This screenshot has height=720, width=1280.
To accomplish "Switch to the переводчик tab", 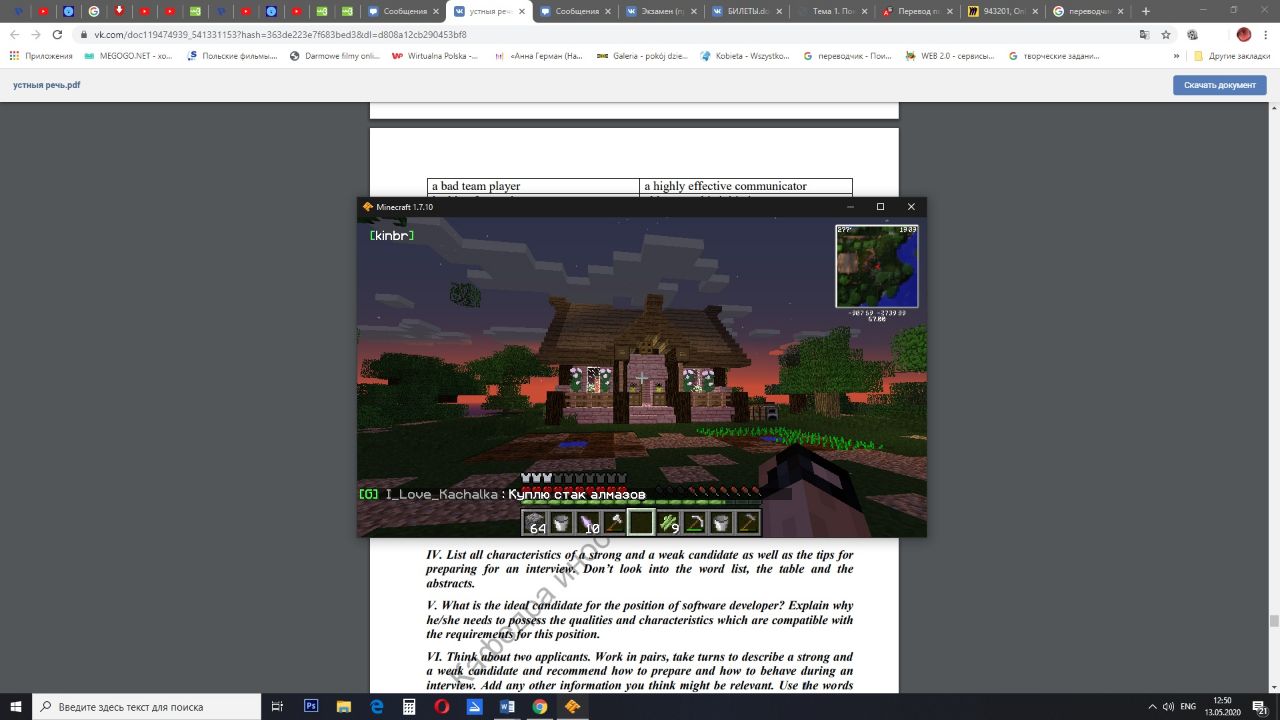I will click(x=1086, y=11).
